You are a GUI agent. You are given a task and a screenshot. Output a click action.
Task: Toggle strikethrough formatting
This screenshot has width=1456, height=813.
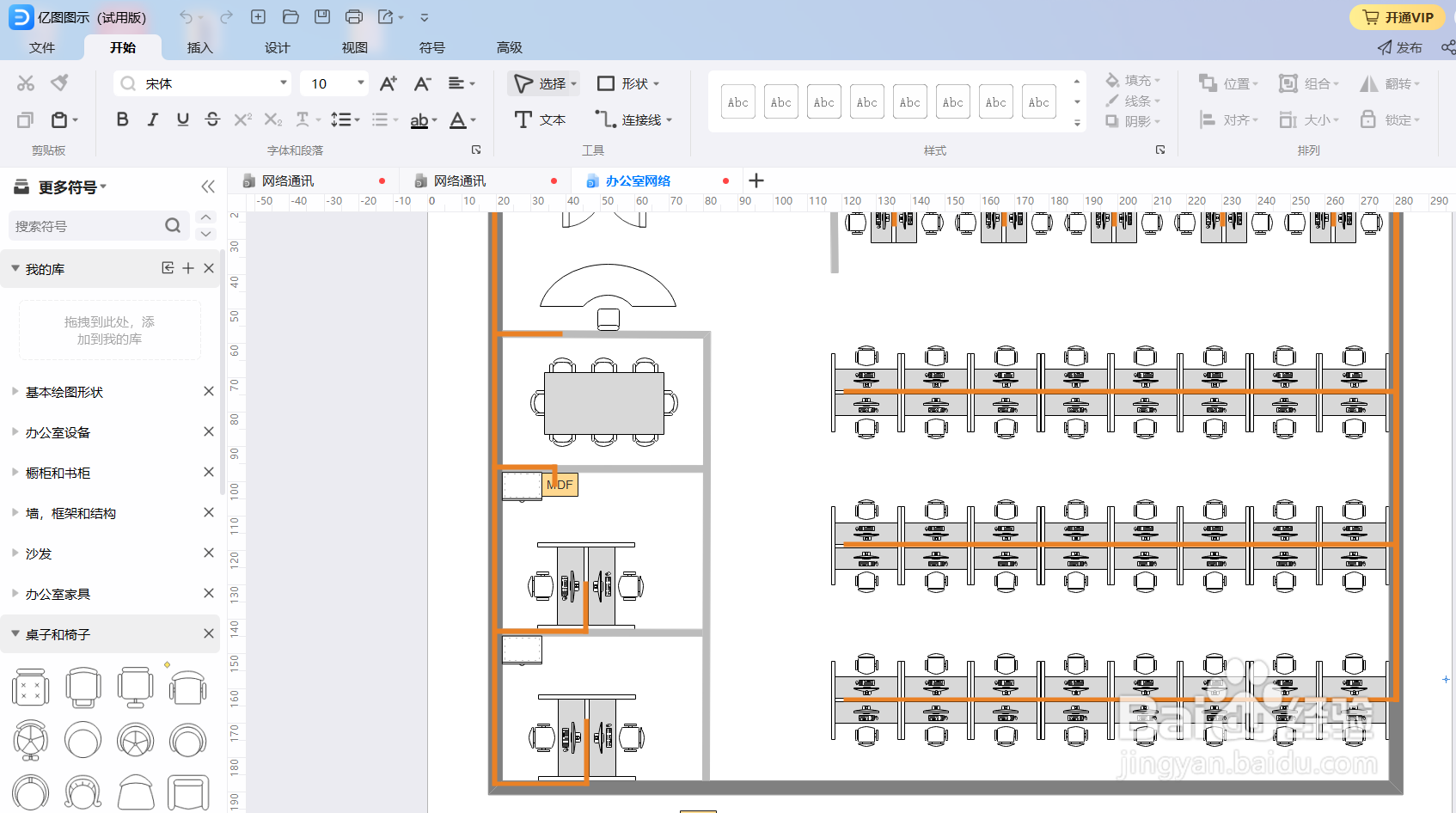(x=212, y=119)
